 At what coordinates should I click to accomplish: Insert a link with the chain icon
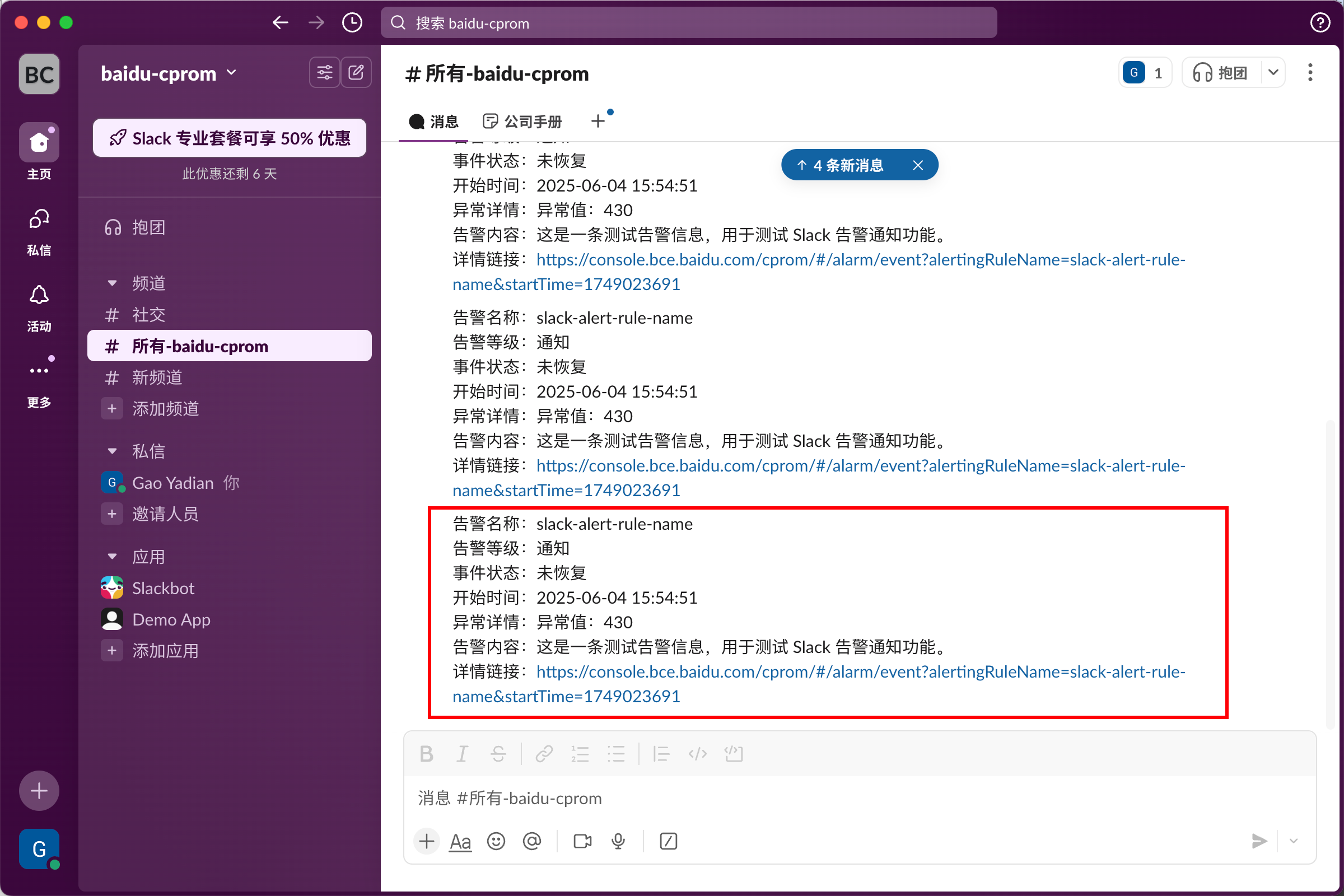point(544,754)
